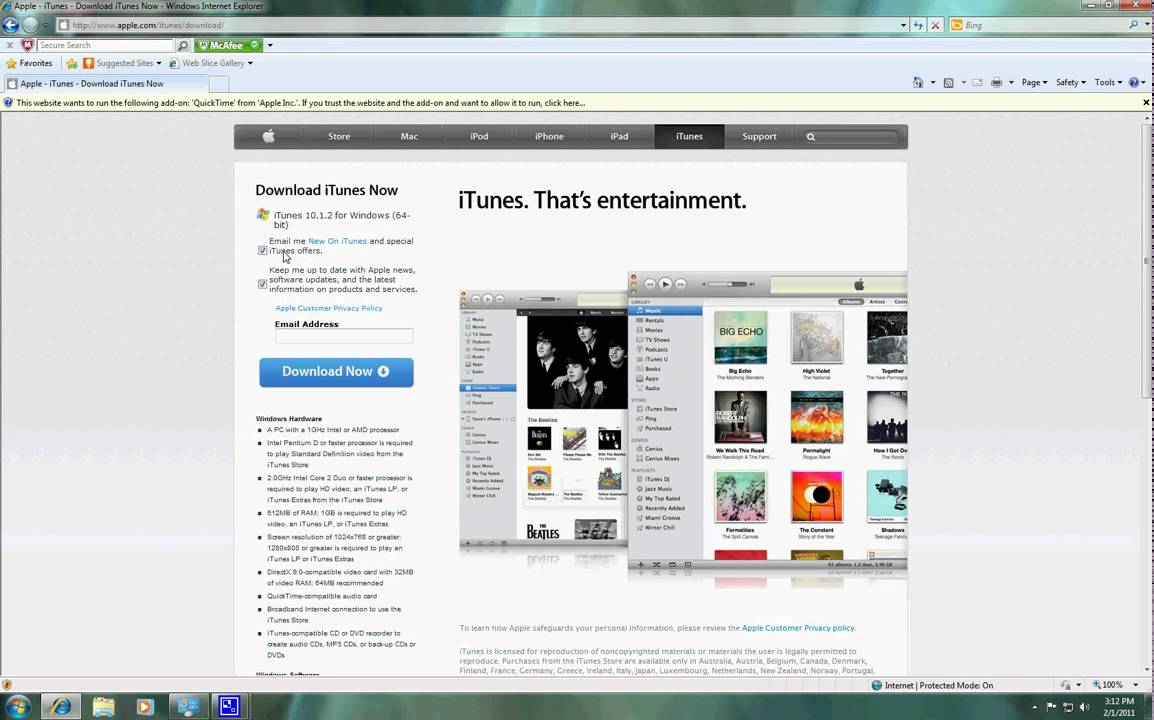Expand the address bar autocomplete dropdown
This screenshot has width=1154, height=720.
(x=904, y=25)
